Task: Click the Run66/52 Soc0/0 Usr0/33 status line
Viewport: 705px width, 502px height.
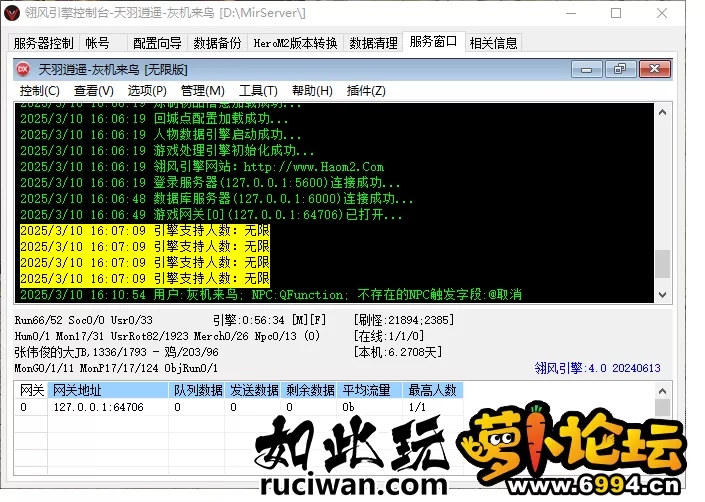Action: [84, 320]
